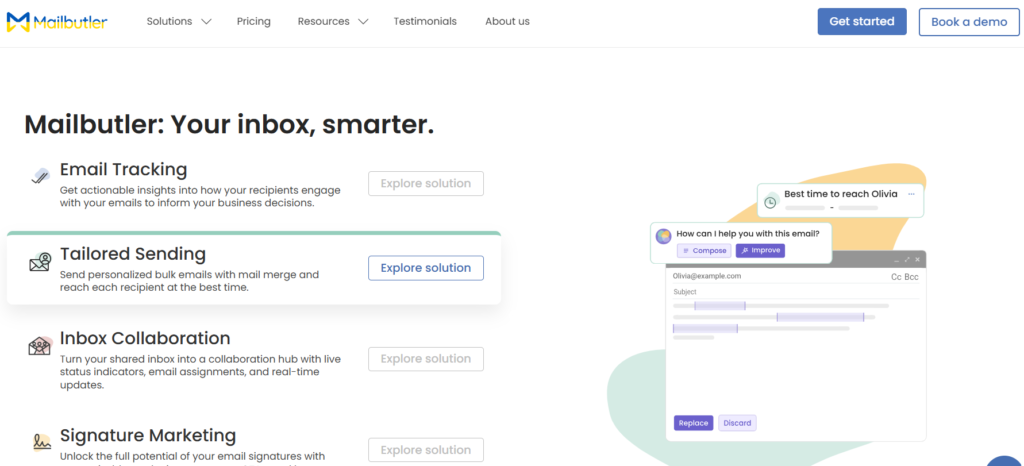Click the colorful AI assistant avatar
1024x466 pixels.
click(664, 236)
